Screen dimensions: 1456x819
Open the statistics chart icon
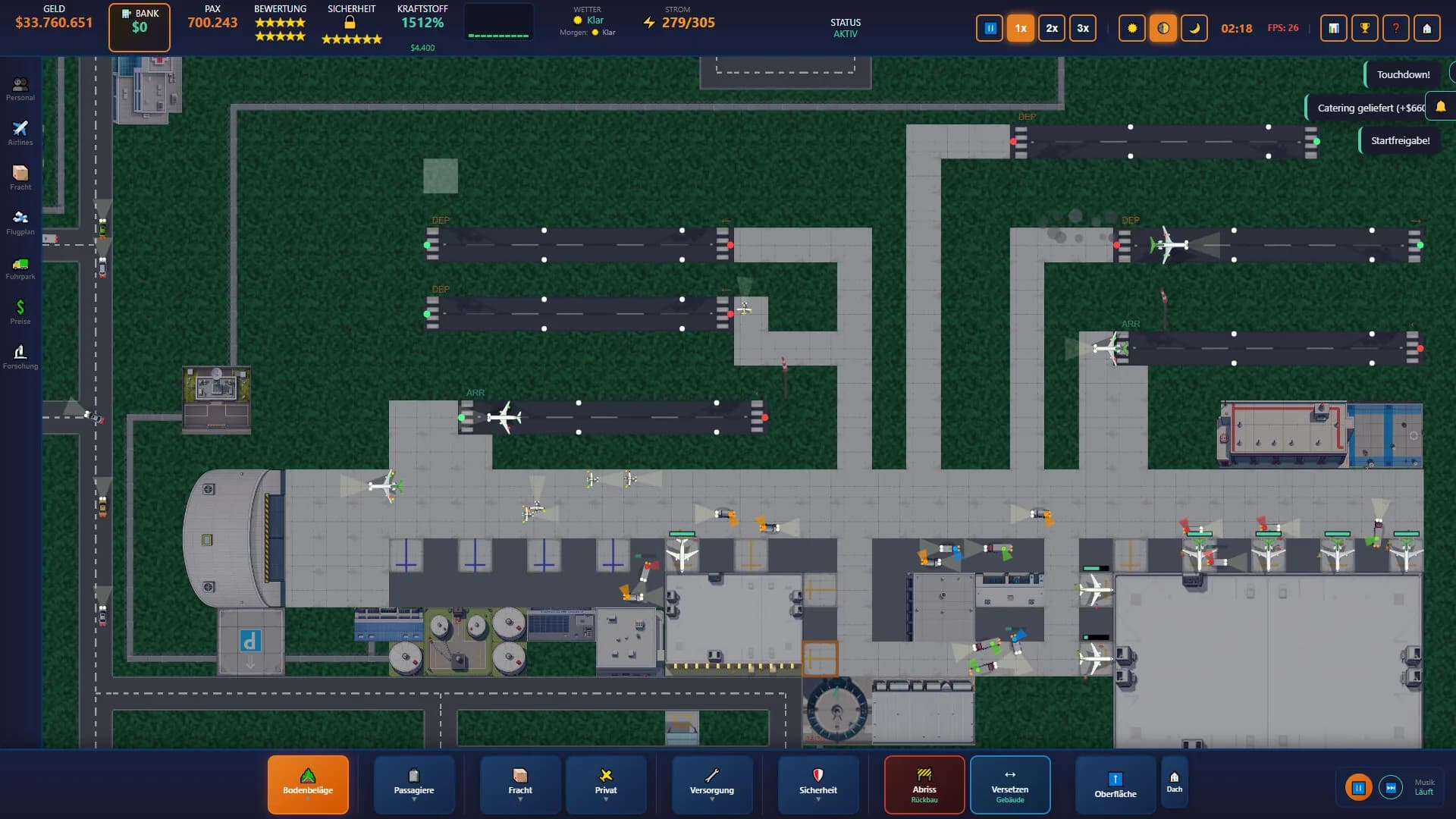(1334, 28)
